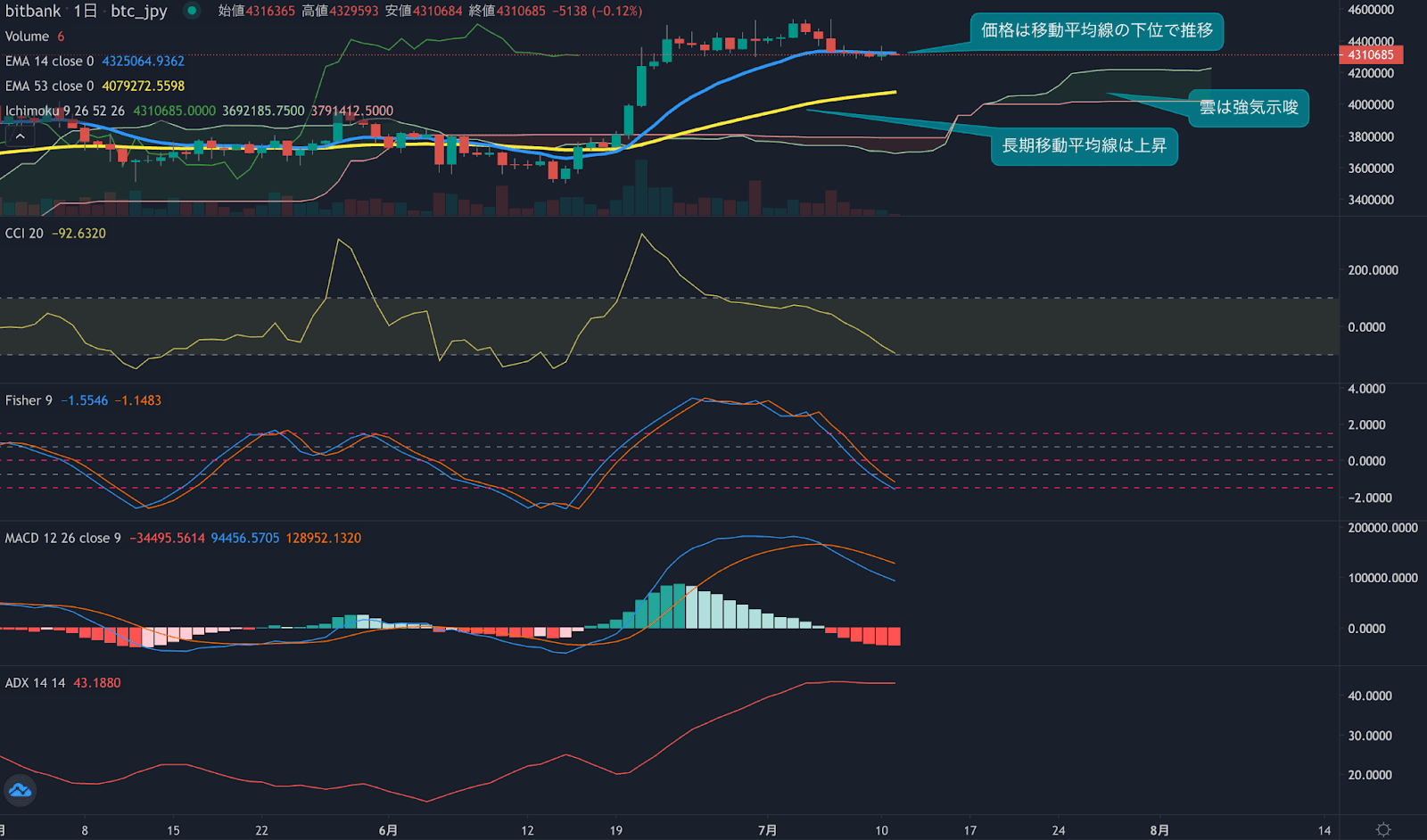This screenshot has height=840, width=1427.
Task: Click the ADX 14 14 indicator title
Action: click(35, 683)
